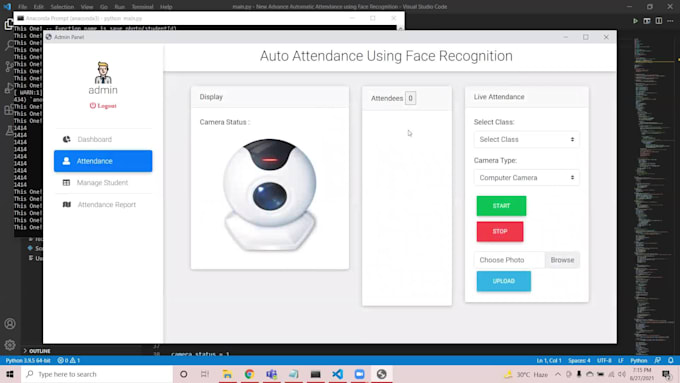This screenshot has width=680, height=383.
Task: Open Windows Start menu
Action: (10, 374)
